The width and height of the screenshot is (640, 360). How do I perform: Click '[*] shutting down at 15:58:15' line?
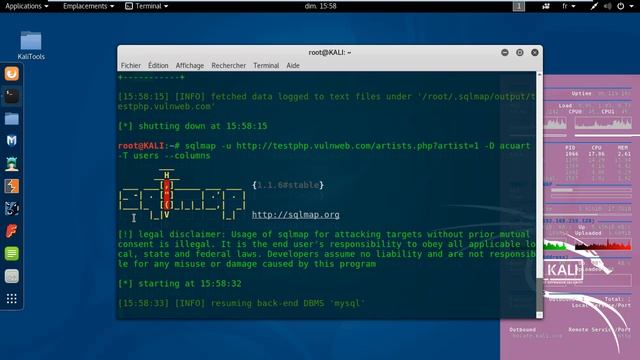(x=193, y=126)
